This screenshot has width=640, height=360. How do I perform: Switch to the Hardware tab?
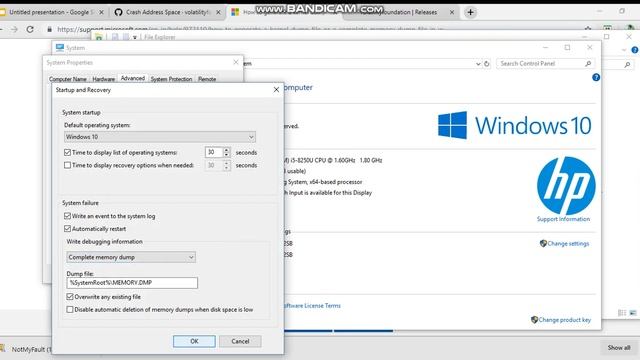(103, 79)
